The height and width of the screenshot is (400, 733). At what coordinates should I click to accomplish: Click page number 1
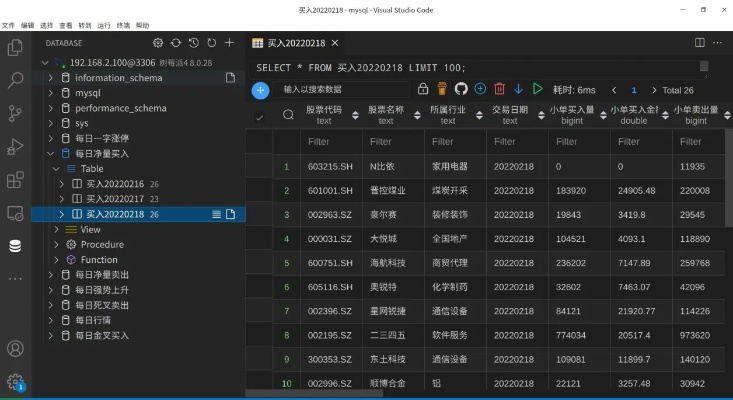(634, 90)
